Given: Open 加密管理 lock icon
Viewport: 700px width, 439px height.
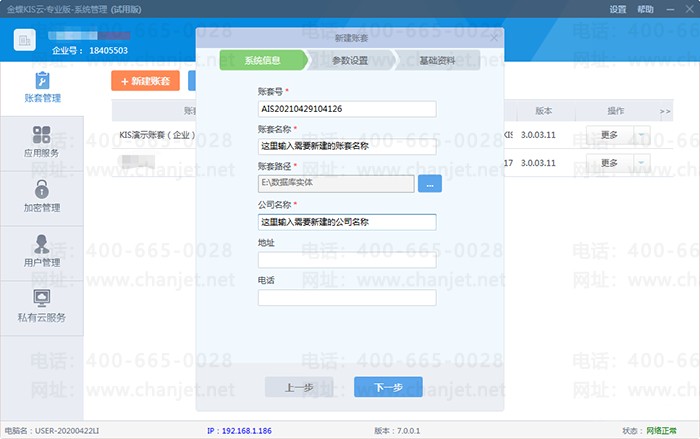Looking at the screenshot, I should coord(42,189).
